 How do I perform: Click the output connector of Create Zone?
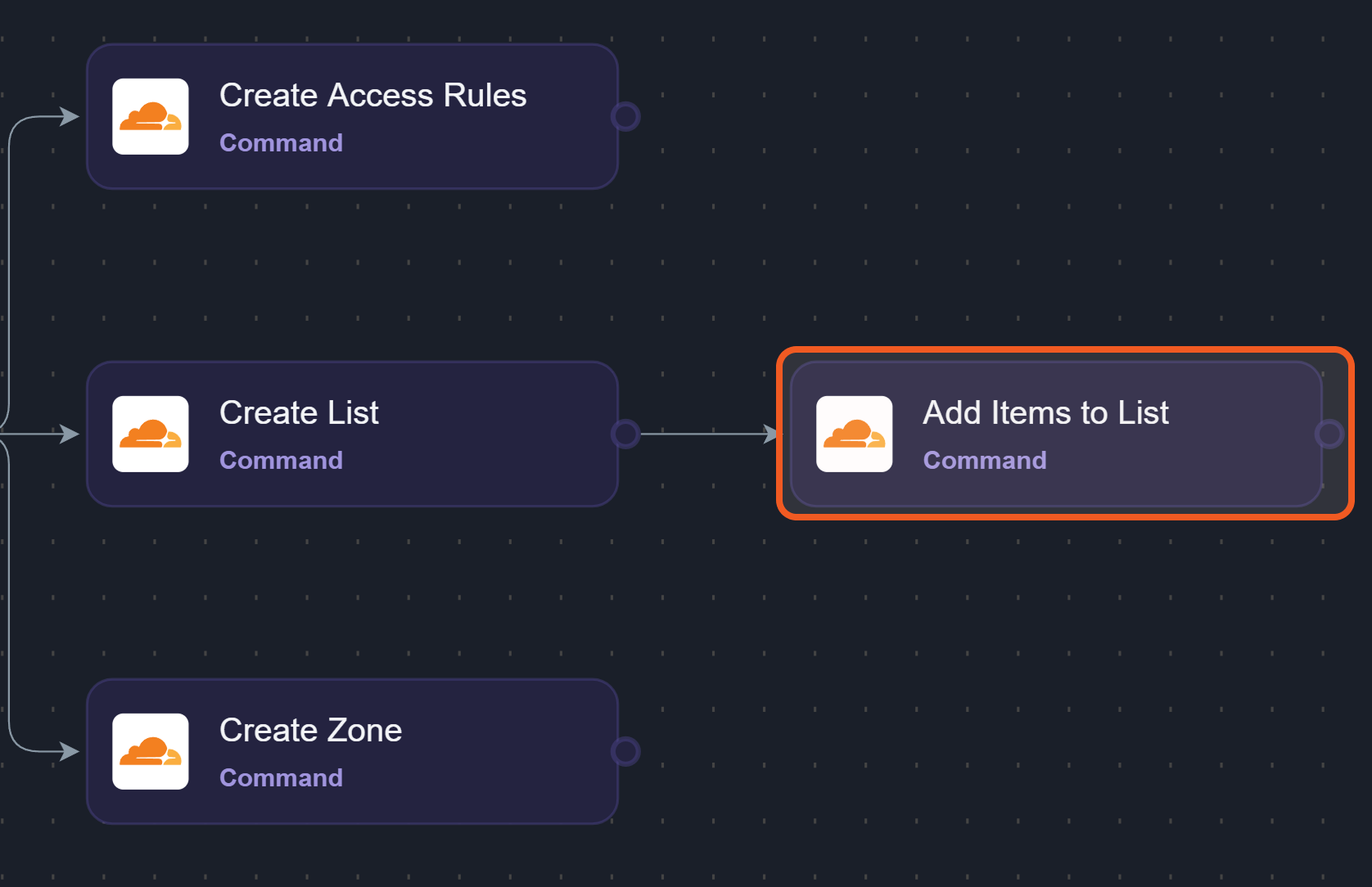[625, 751]
